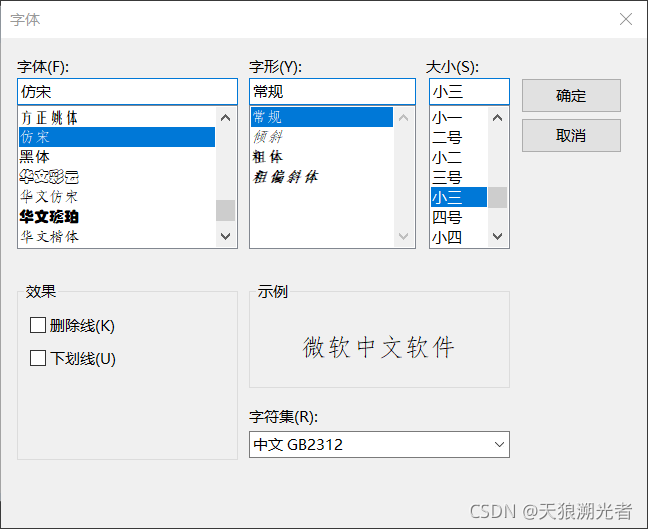Select 华文楷体 in the font list
The height and width of the screenshot is (529, 648).
coord(117,236)
